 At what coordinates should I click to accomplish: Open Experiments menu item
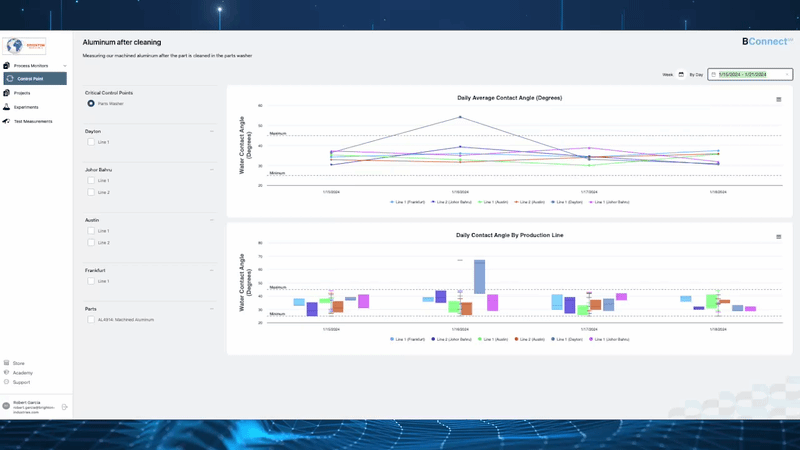click(26, 107)
